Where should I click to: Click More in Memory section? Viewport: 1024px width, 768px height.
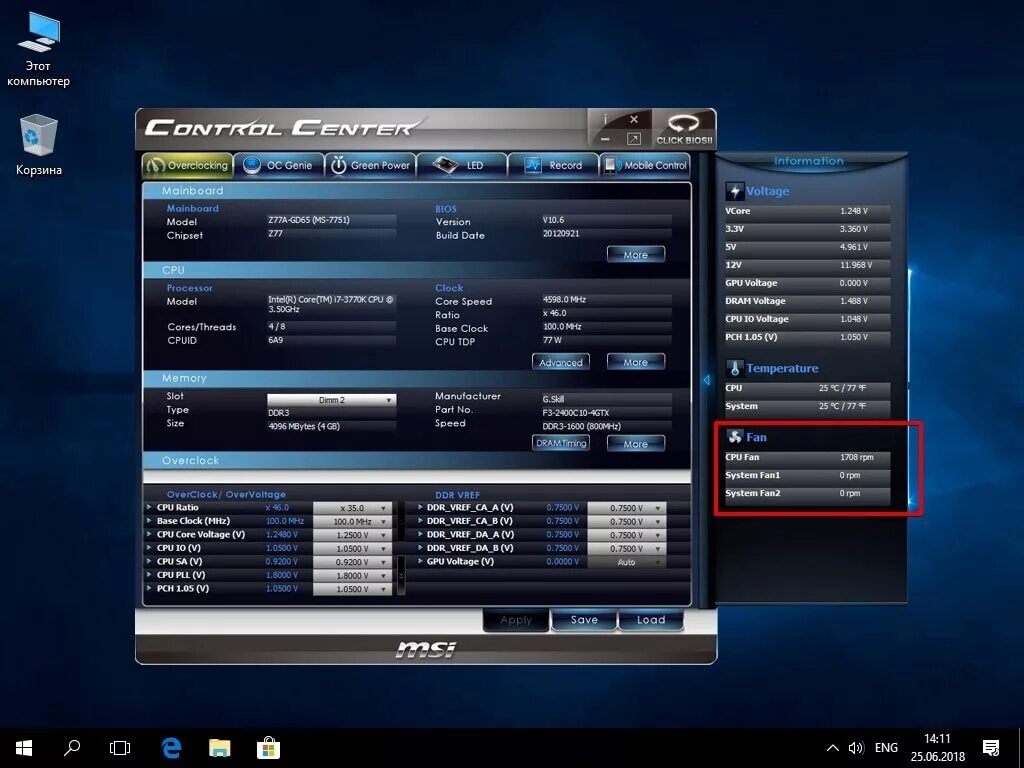pos(635,443)
